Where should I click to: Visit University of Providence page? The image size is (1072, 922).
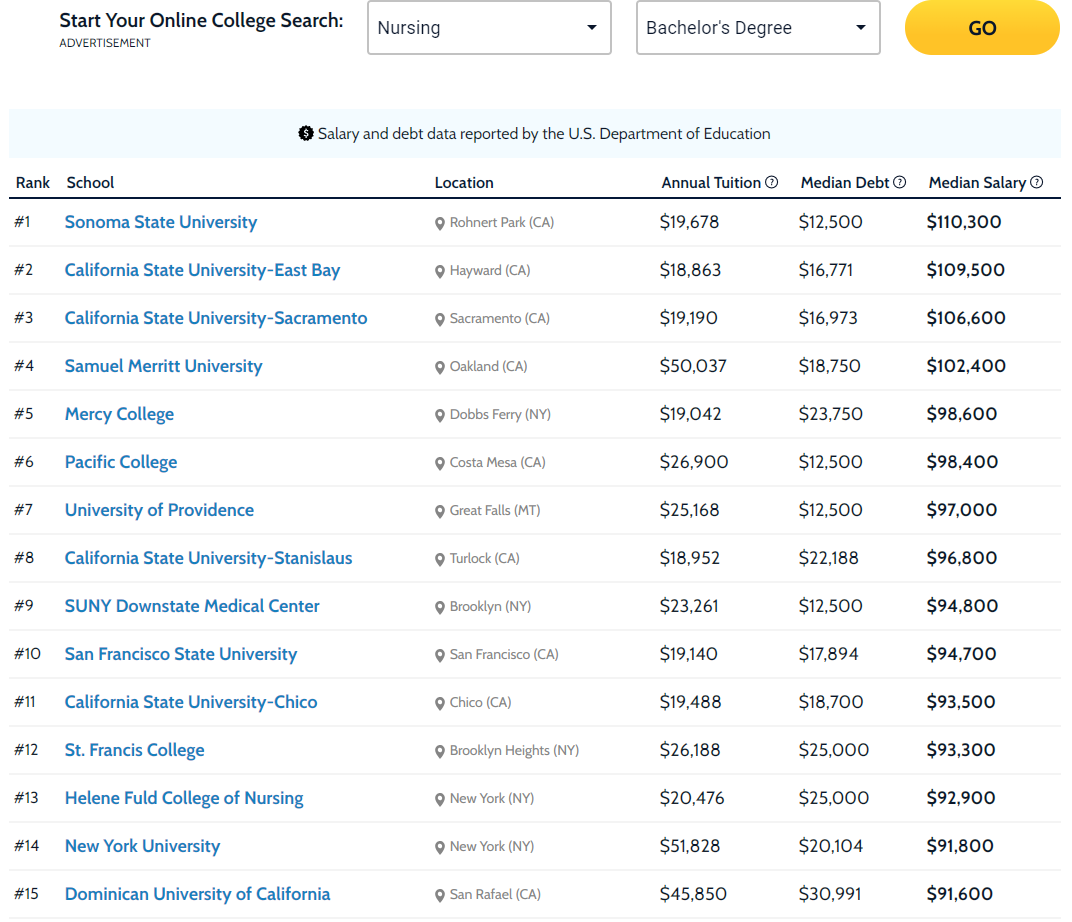point(159,510)
